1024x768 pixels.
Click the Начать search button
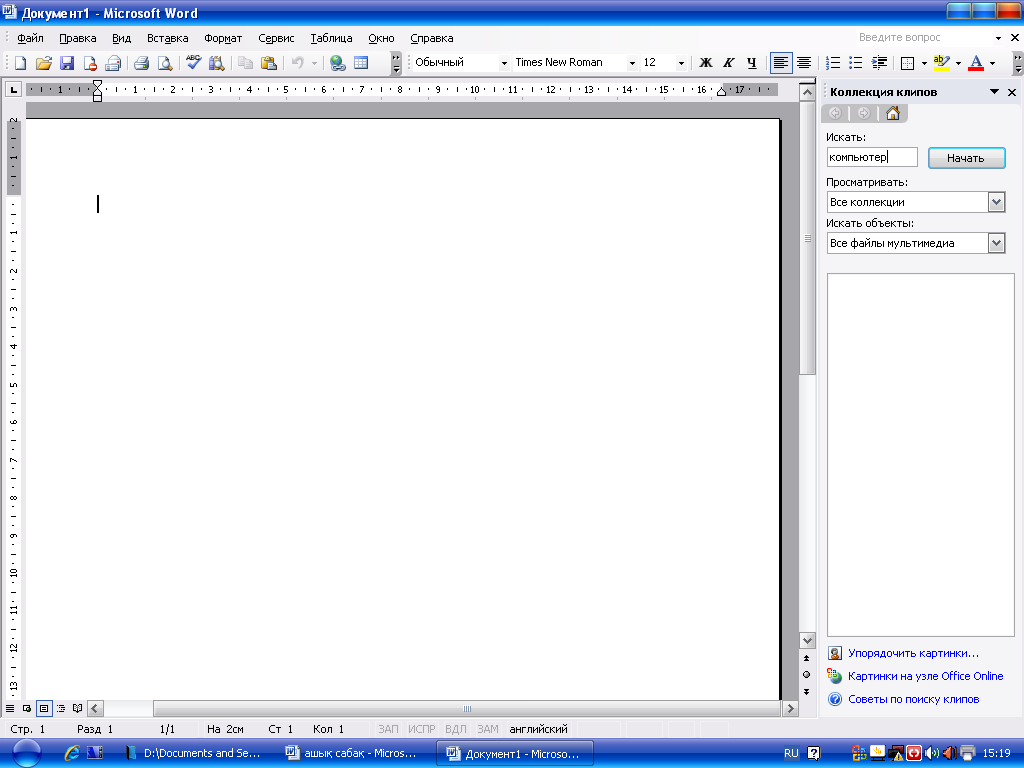click(x=967, y=158)
